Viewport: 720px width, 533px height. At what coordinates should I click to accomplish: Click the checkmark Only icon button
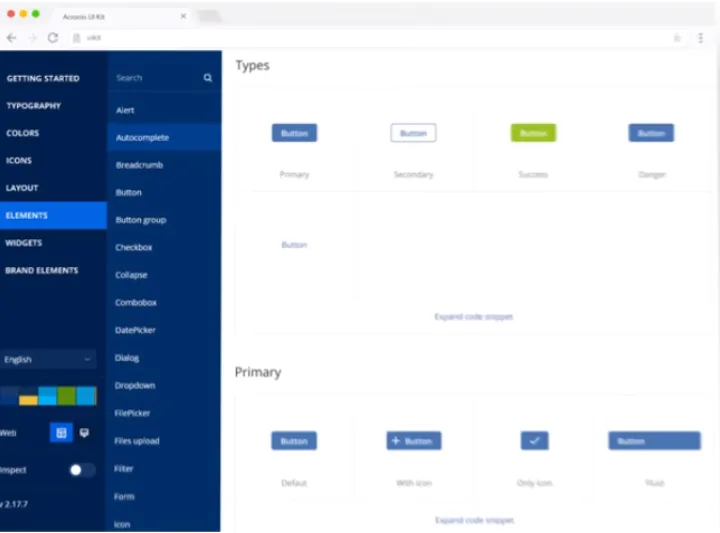tap(534, 441)
